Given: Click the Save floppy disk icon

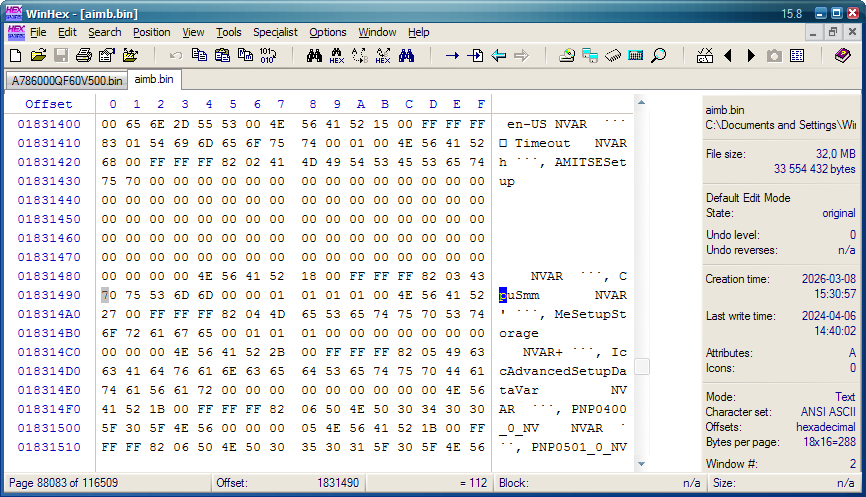Looking at the screenshot, I should tap(61, 55).
